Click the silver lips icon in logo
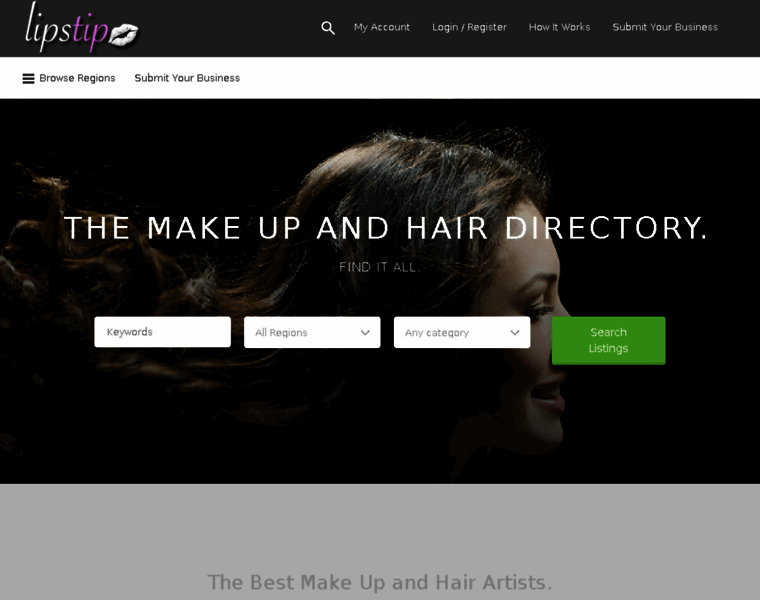 124,35
